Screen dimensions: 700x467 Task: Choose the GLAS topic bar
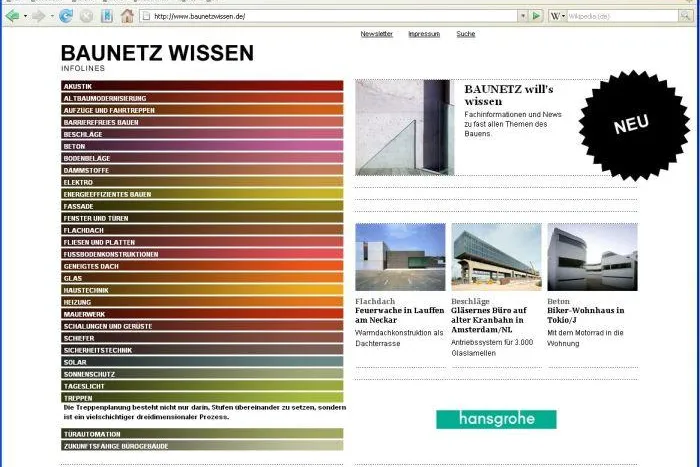point(202,278)
